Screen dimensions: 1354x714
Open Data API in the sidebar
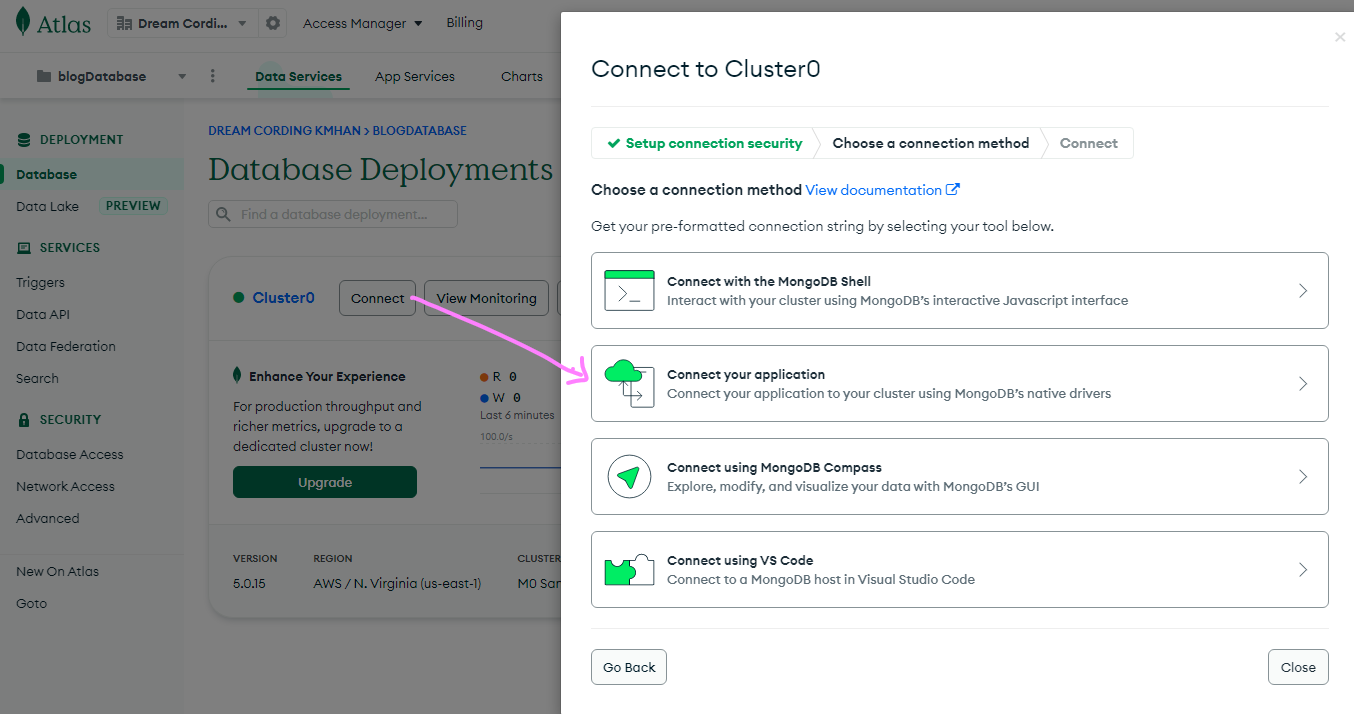point(43,314)
